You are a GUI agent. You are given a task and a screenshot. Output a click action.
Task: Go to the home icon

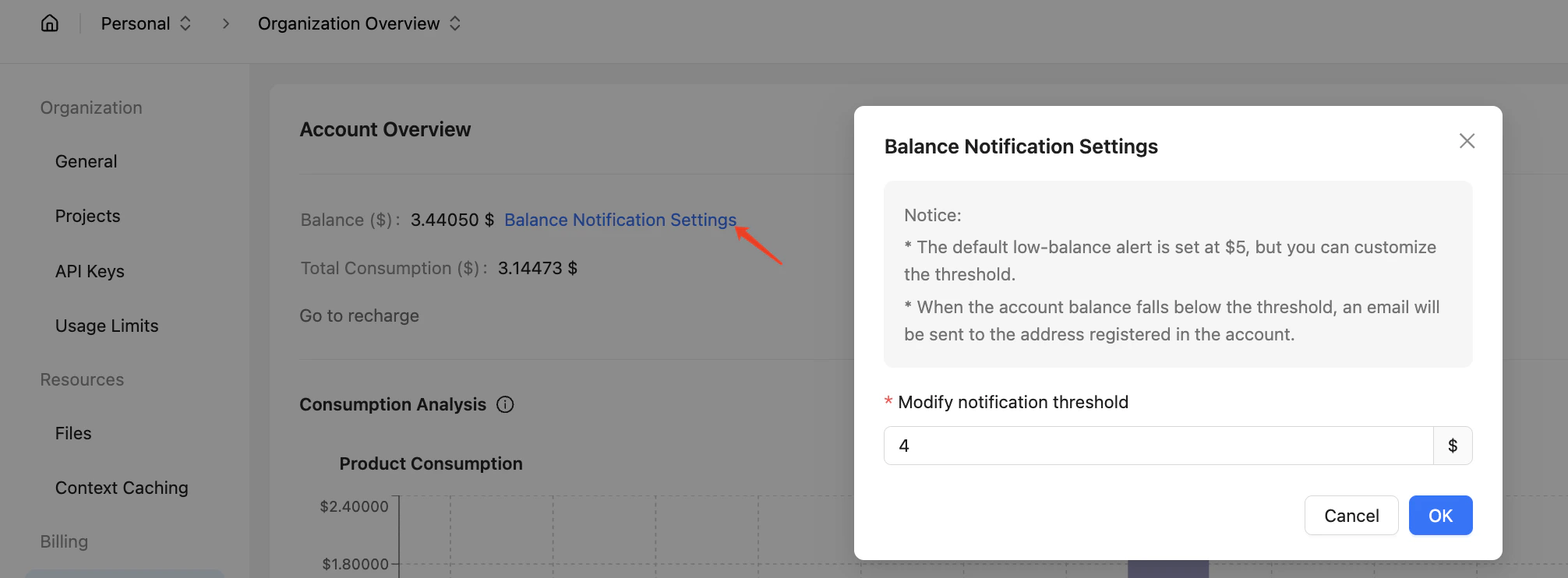[49, 23]
